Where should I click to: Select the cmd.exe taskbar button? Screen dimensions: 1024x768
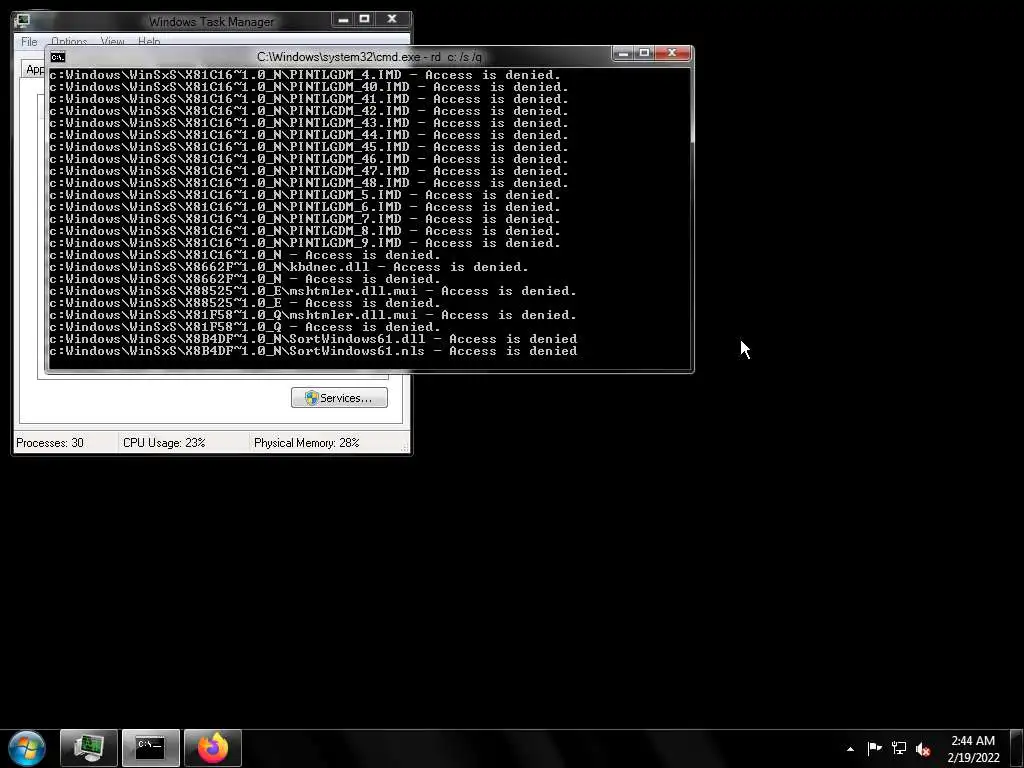click(x=150, y=748)
